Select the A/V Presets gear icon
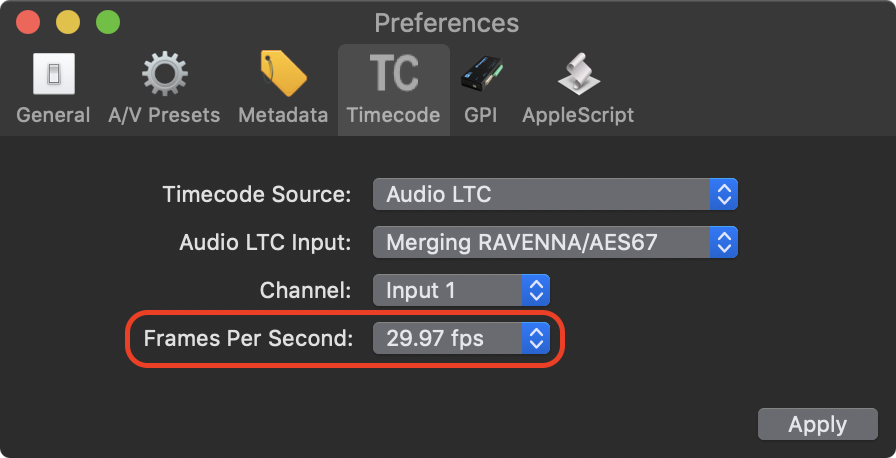The height and width of the screenshot is (458, 896). point(165,74)
